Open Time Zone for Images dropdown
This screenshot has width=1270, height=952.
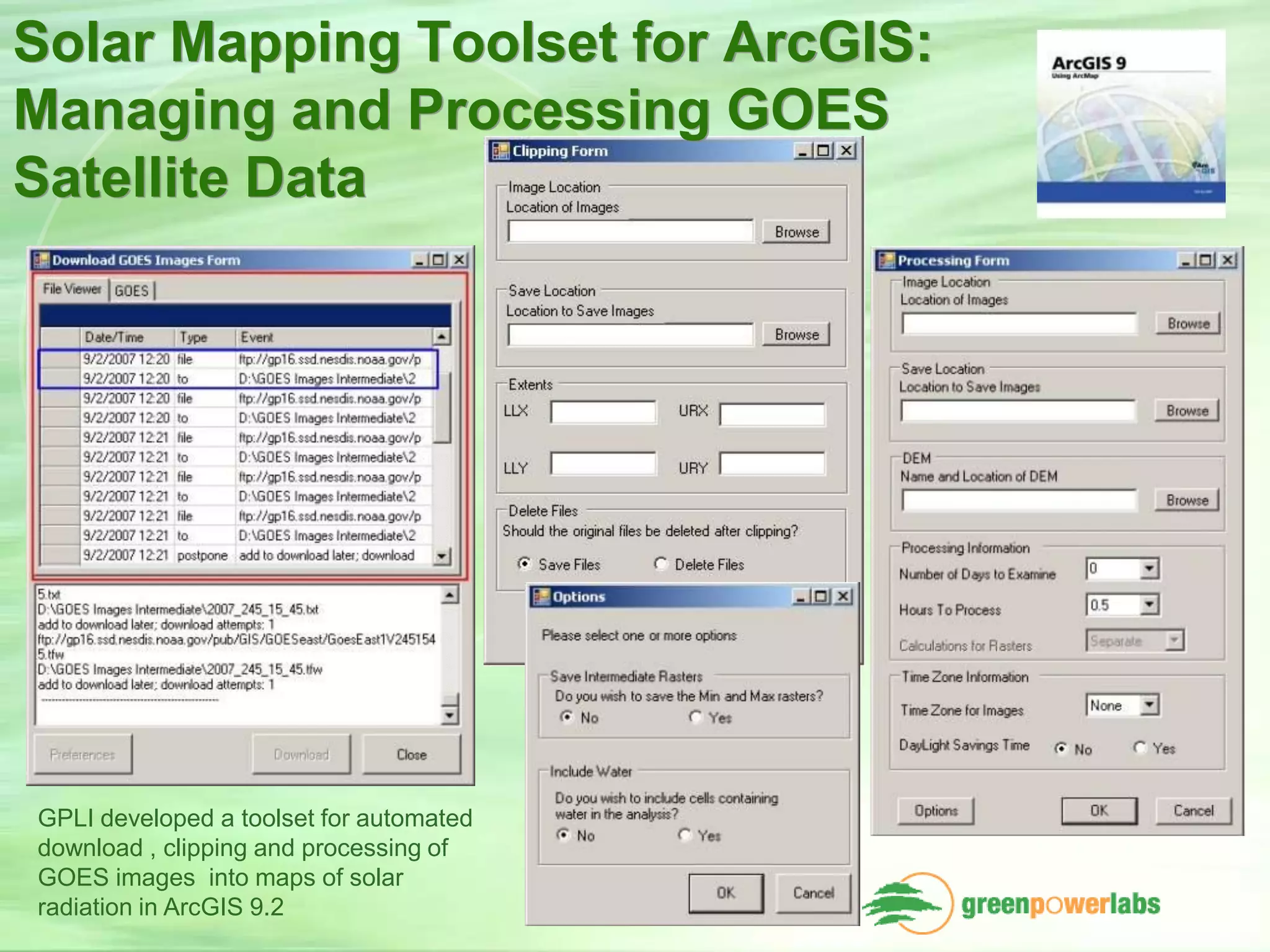pyautogui.click(x=1149, y=705)
